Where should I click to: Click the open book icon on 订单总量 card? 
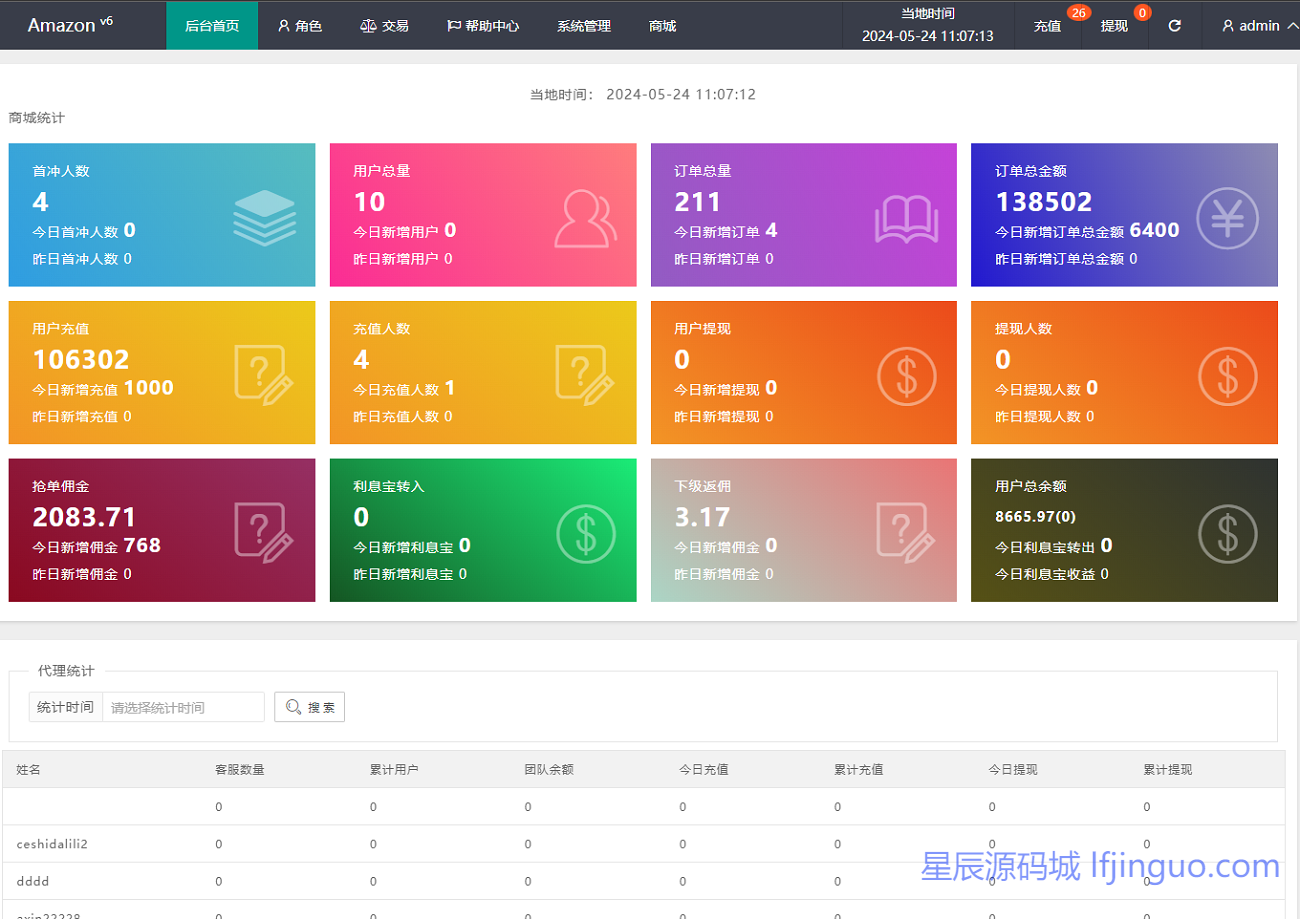tap(906, 218)
